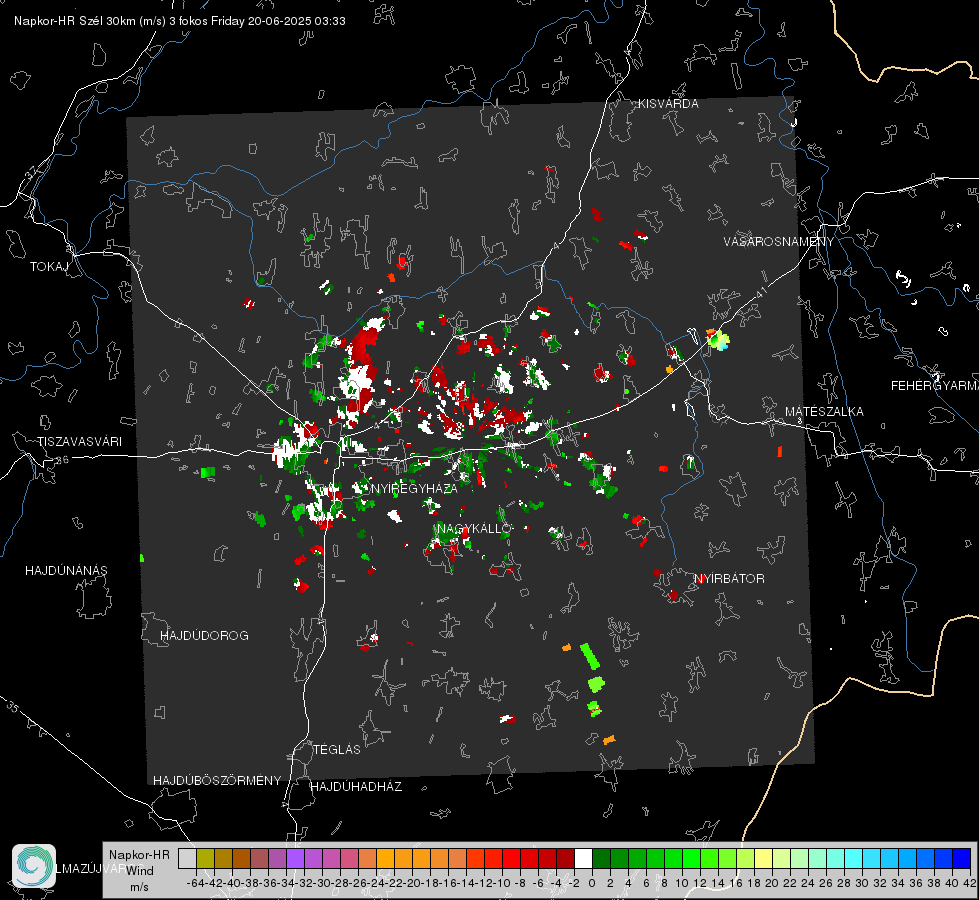Click the TISZAVASVÁRI town label

coord(79,442)
